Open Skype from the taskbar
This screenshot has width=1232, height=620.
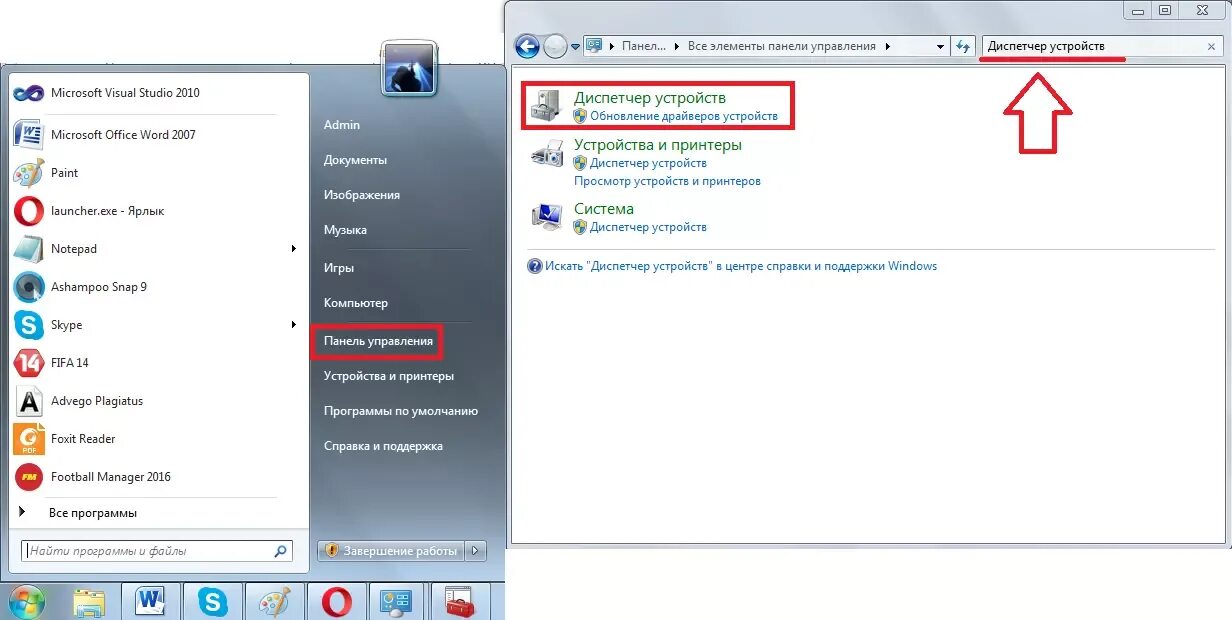(x=212, y=601)
